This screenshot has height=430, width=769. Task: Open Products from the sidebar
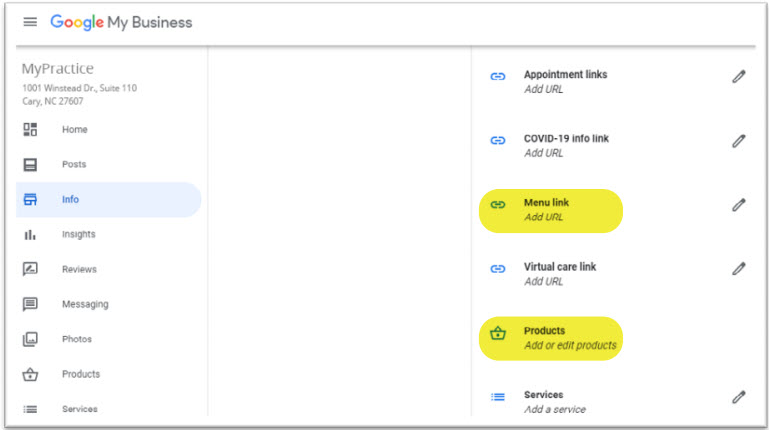point(81,374)
